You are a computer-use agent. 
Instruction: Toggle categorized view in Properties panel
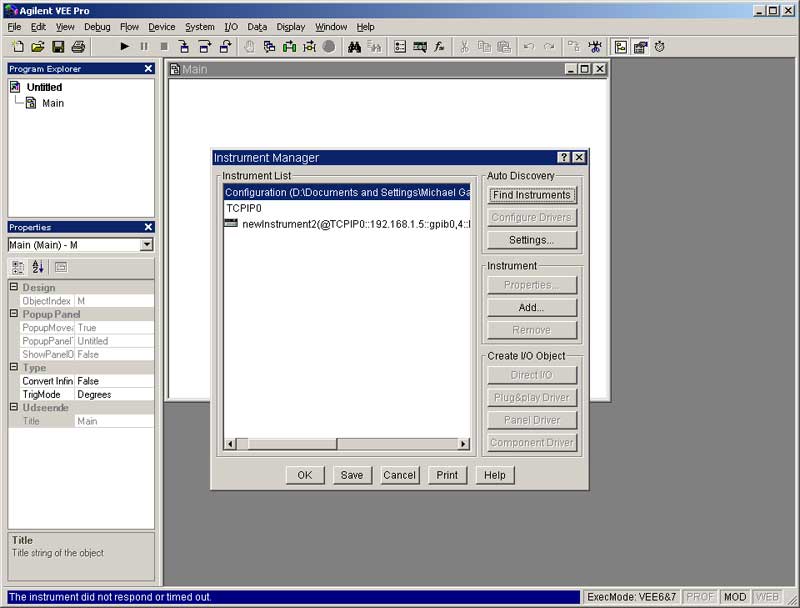click(18, 267)
